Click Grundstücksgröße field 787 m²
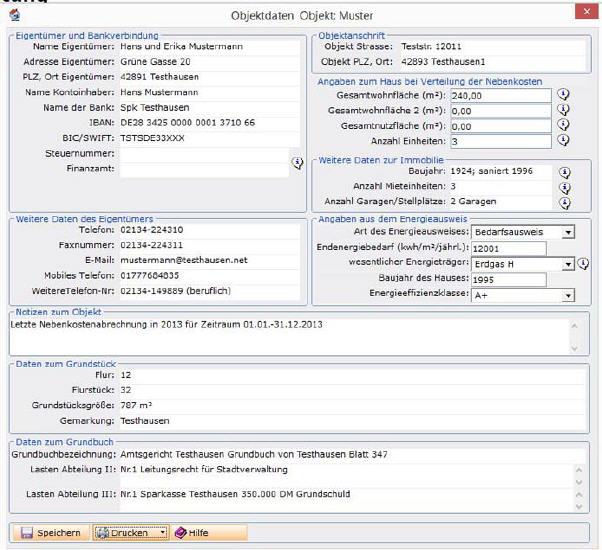Screen dimensions: 602x550 pyautogui.click(x=352, y=406)
